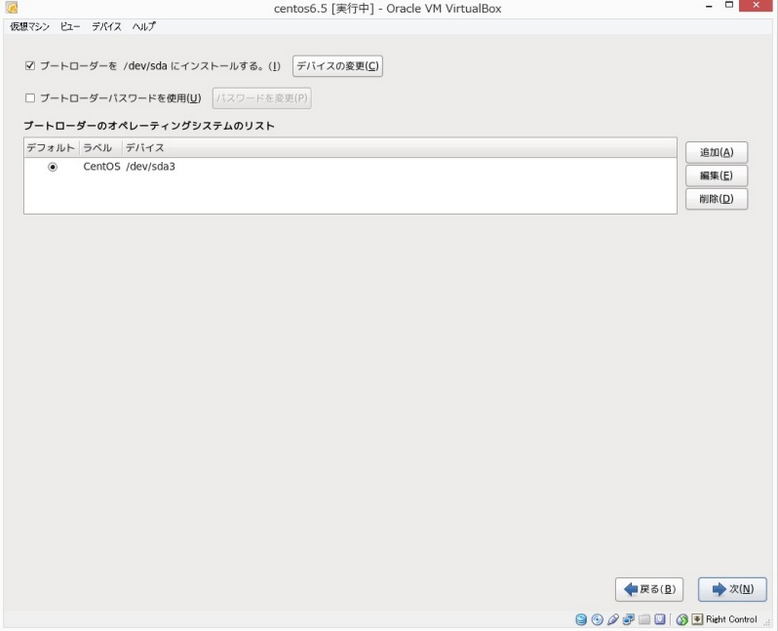This screenshot has height=631, width=778.
Task: Minimize the VirtualBox window
Action: click(709, 6)
